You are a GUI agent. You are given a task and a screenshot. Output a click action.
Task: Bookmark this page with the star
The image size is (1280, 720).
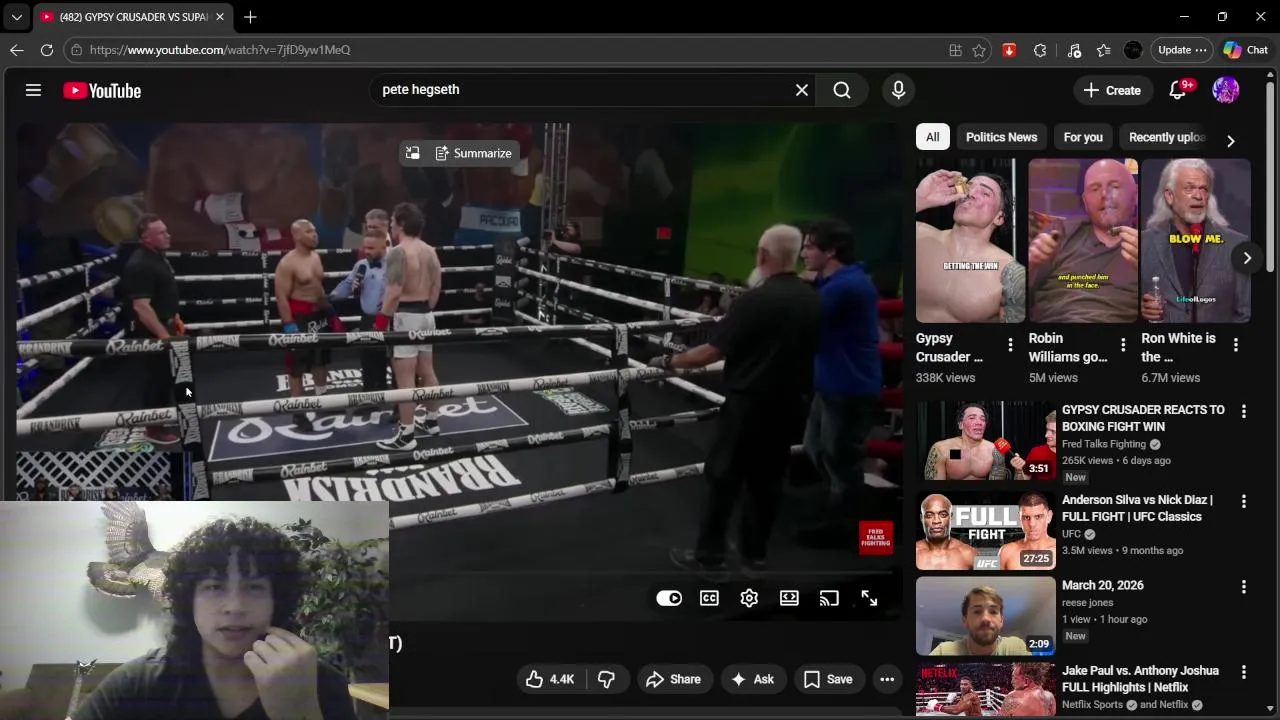click(x=979, y=50)
